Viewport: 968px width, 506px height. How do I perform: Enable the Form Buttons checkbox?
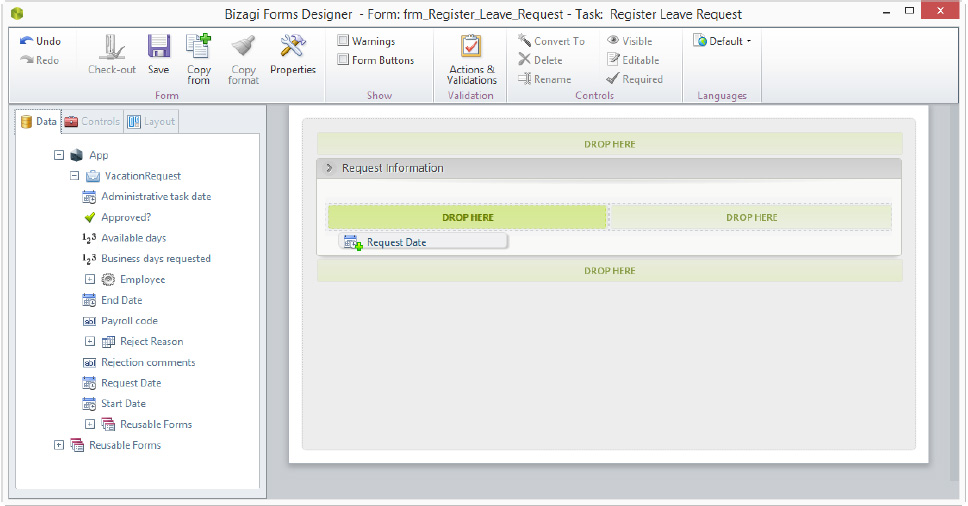(343, 60)
